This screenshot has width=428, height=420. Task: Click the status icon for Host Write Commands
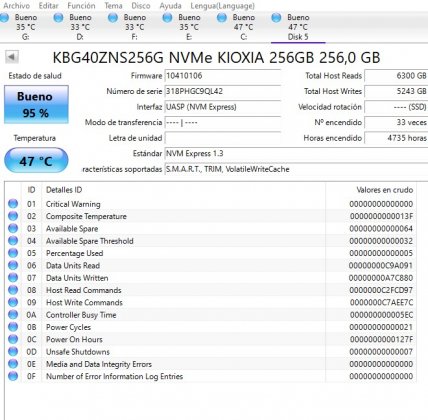[13, 302]
